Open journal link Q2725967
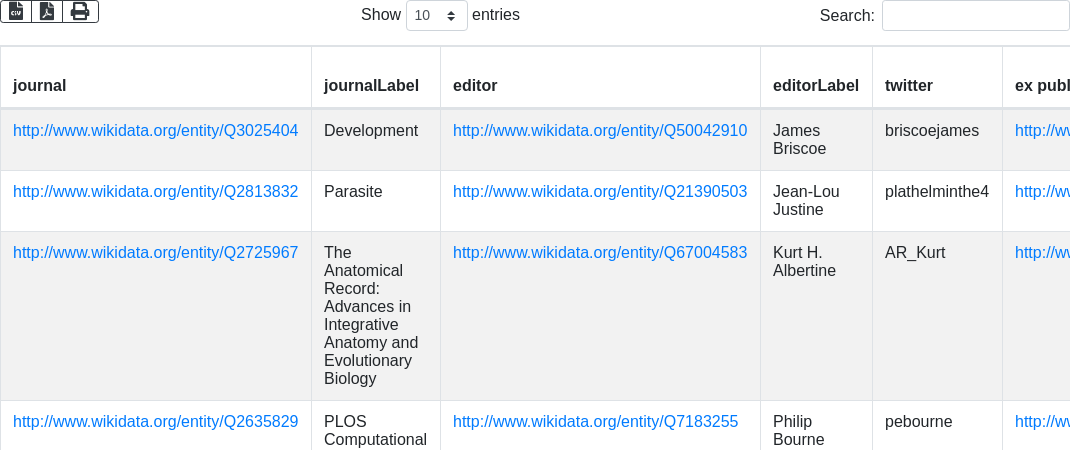 pyautogui.click(x=155, y=253)
